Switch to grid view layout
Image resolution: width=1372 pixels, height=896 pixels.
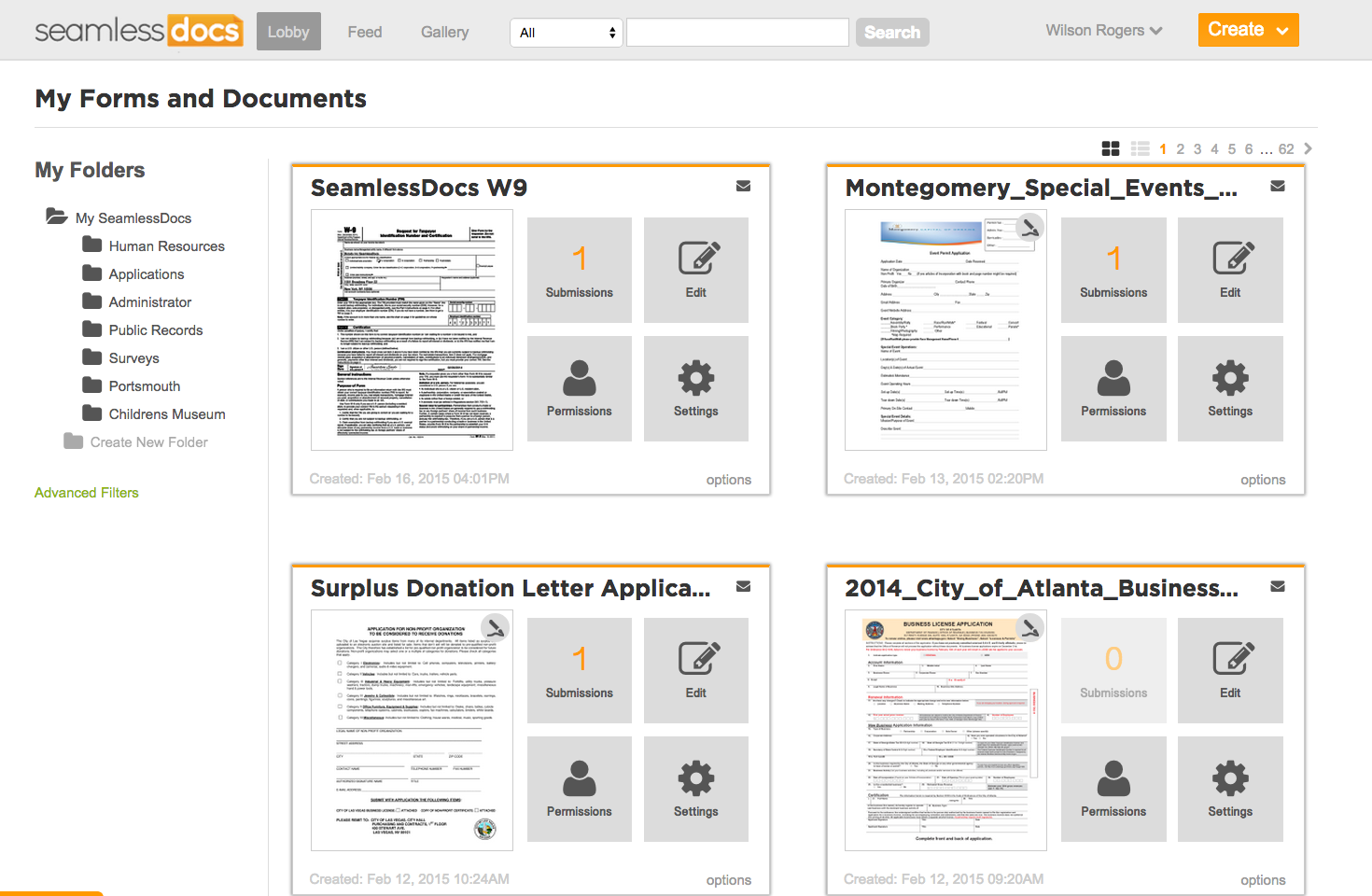point(1111,147)
